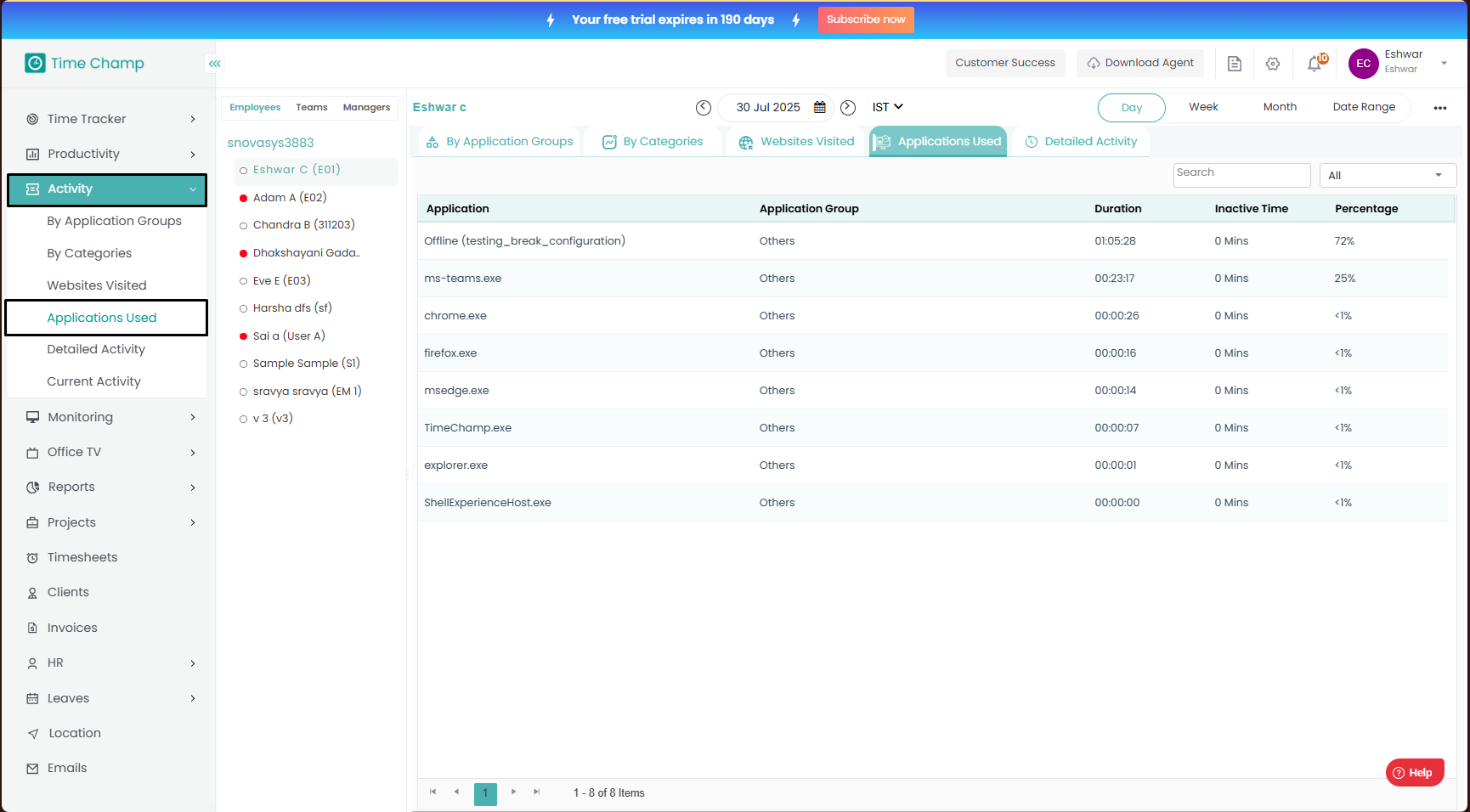Switch to Month view
This screenshot has height=812, width=1470.
1279,107
